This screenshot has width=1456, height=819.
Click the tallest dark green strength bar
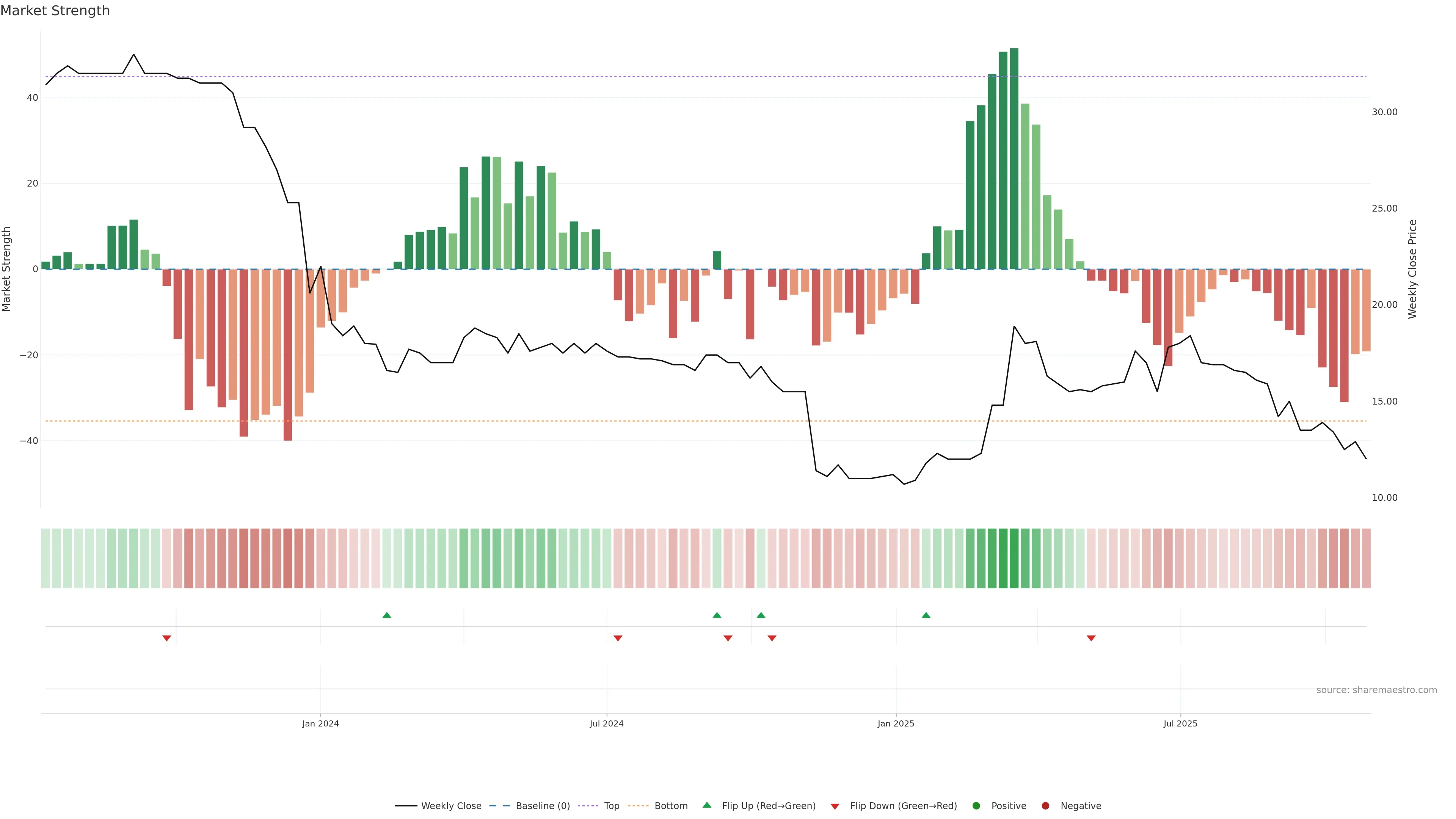point(1014,158)
